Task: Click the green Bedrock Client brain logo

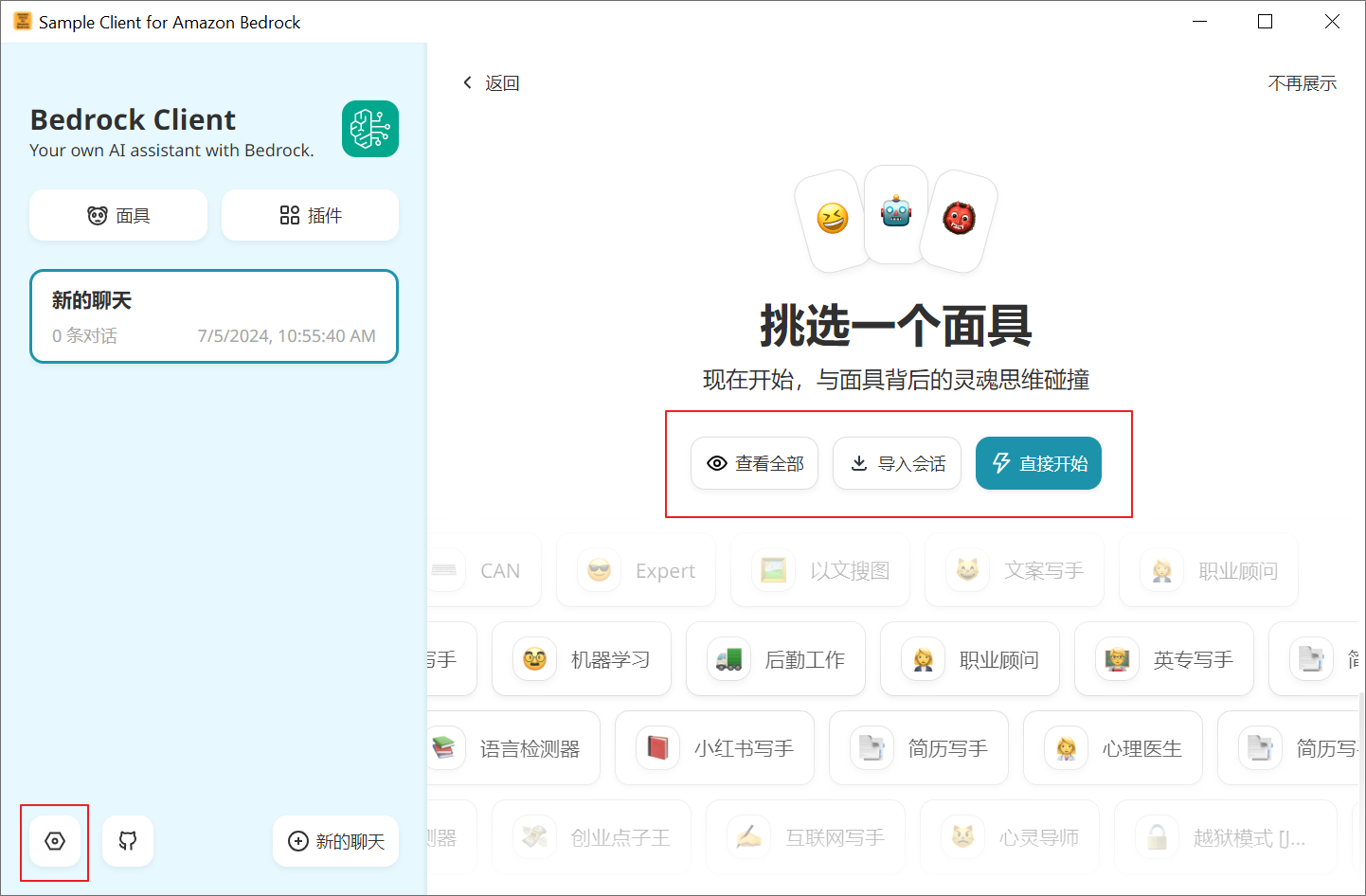Action: point(370,129)
